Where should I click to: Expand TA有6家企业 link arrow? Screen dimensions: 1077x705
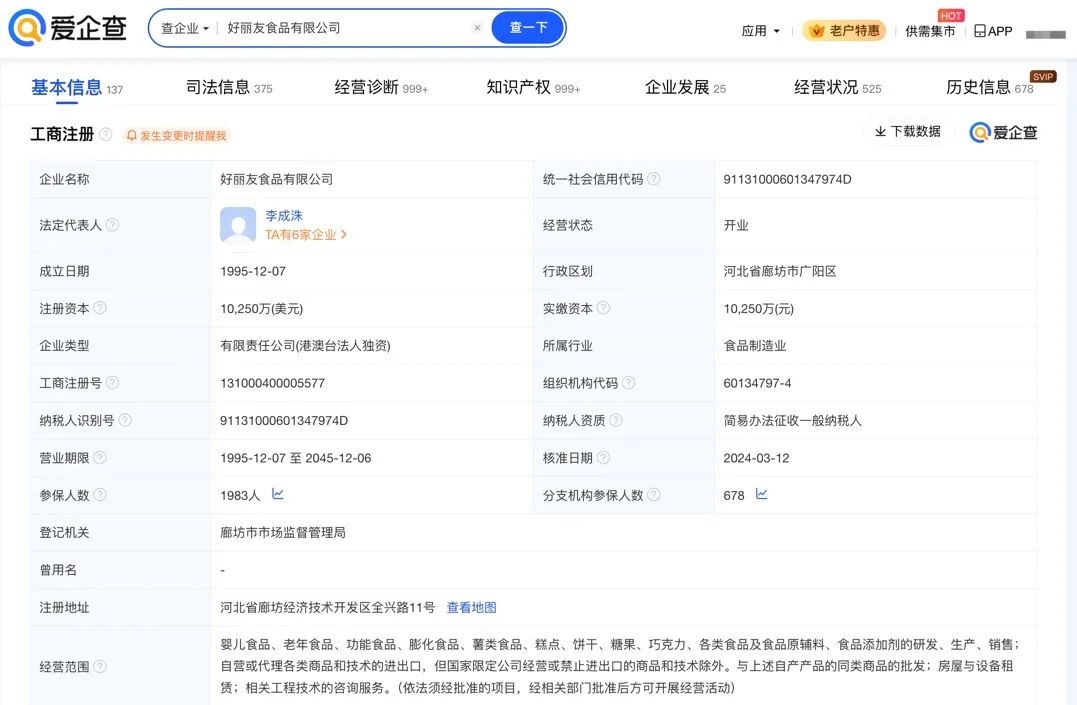pos(344,235)
